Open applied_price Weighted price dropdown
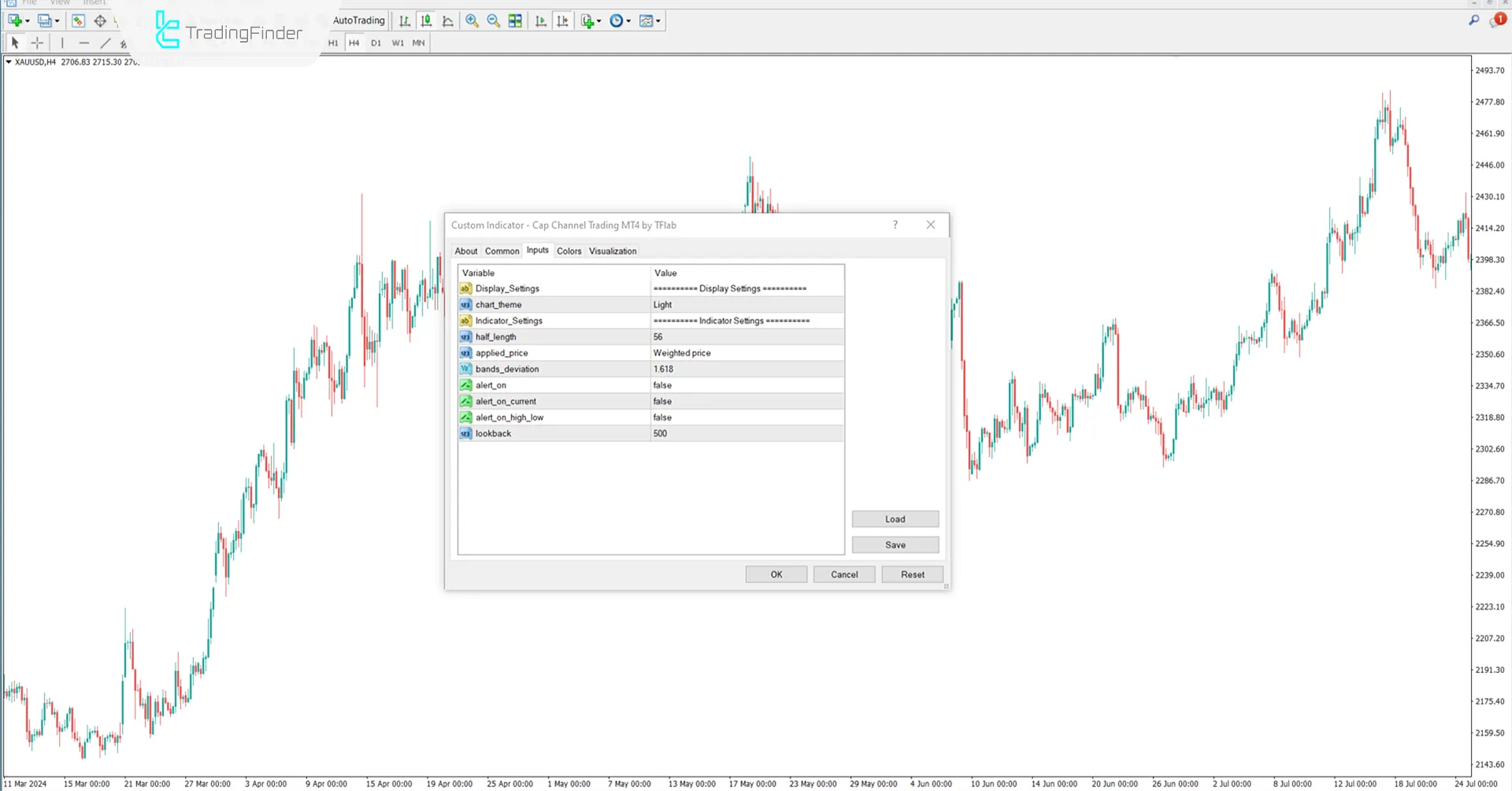Viewport: 1512px width, 791px height. point(746,353)
